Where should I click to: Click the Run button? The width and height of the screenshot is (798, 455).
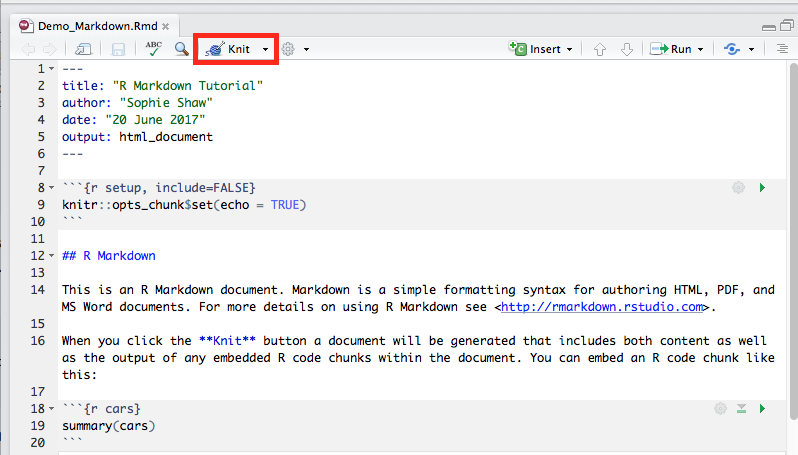pyautogui.click(x=671, y=49)
